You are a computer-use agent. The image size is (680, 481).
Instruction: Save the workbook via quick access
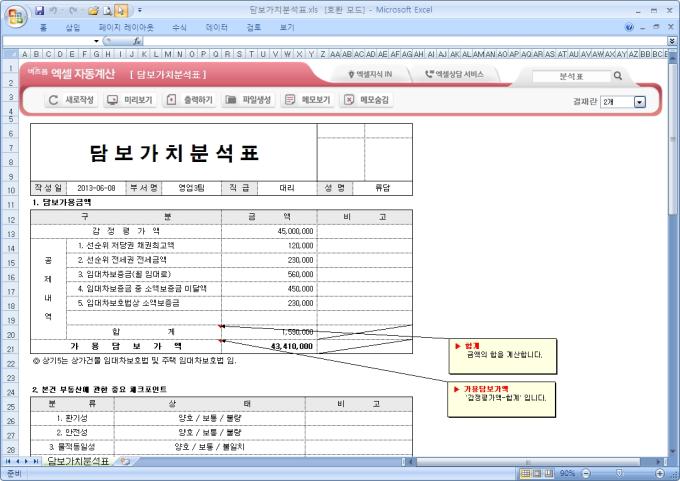pos(39,11)
